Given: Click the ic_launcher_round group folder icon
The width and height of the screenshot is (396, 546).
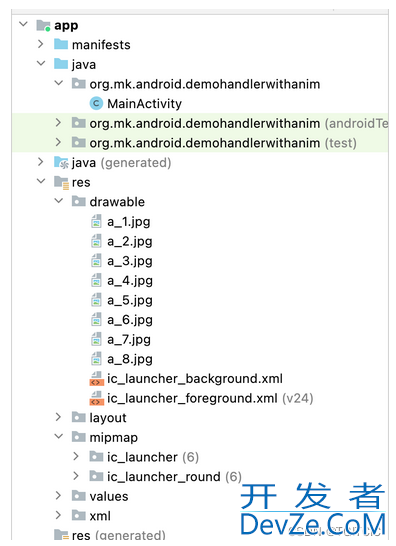Looking at the screenshot, I should 96,476.
